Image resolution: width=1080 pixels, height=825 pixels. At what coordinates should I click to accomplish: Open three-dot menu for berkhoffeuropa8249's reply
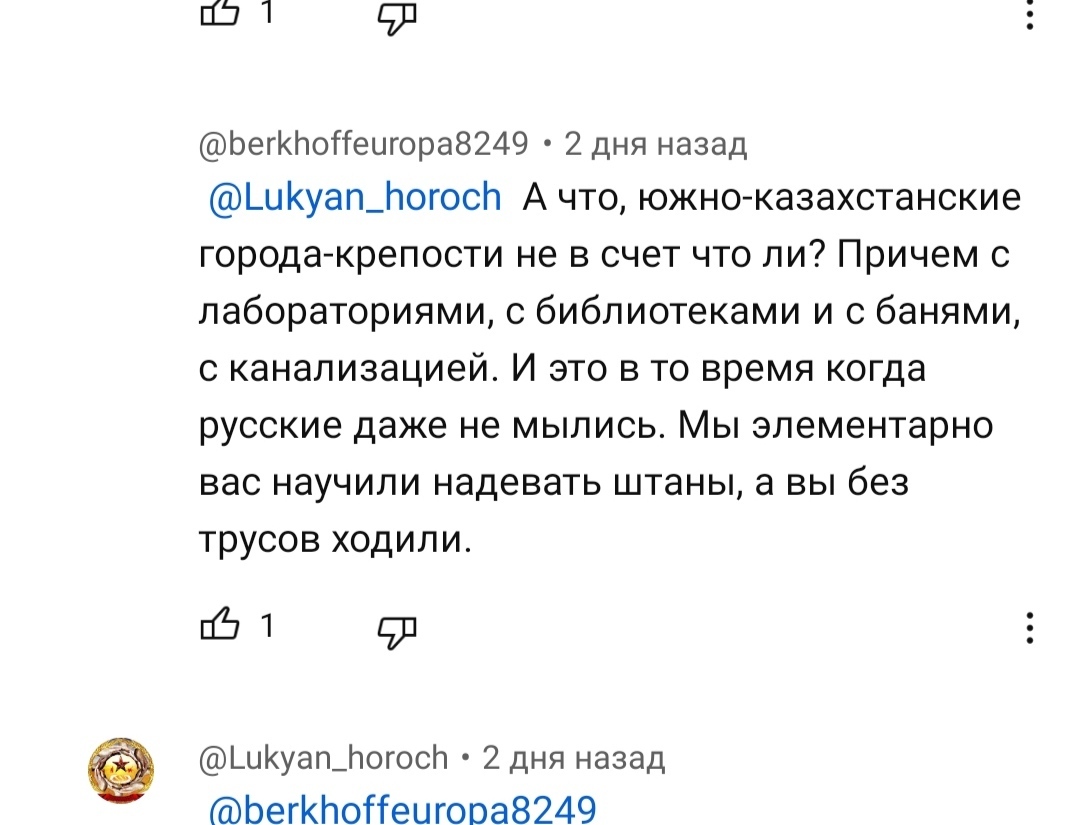[x=1031, y=630]
